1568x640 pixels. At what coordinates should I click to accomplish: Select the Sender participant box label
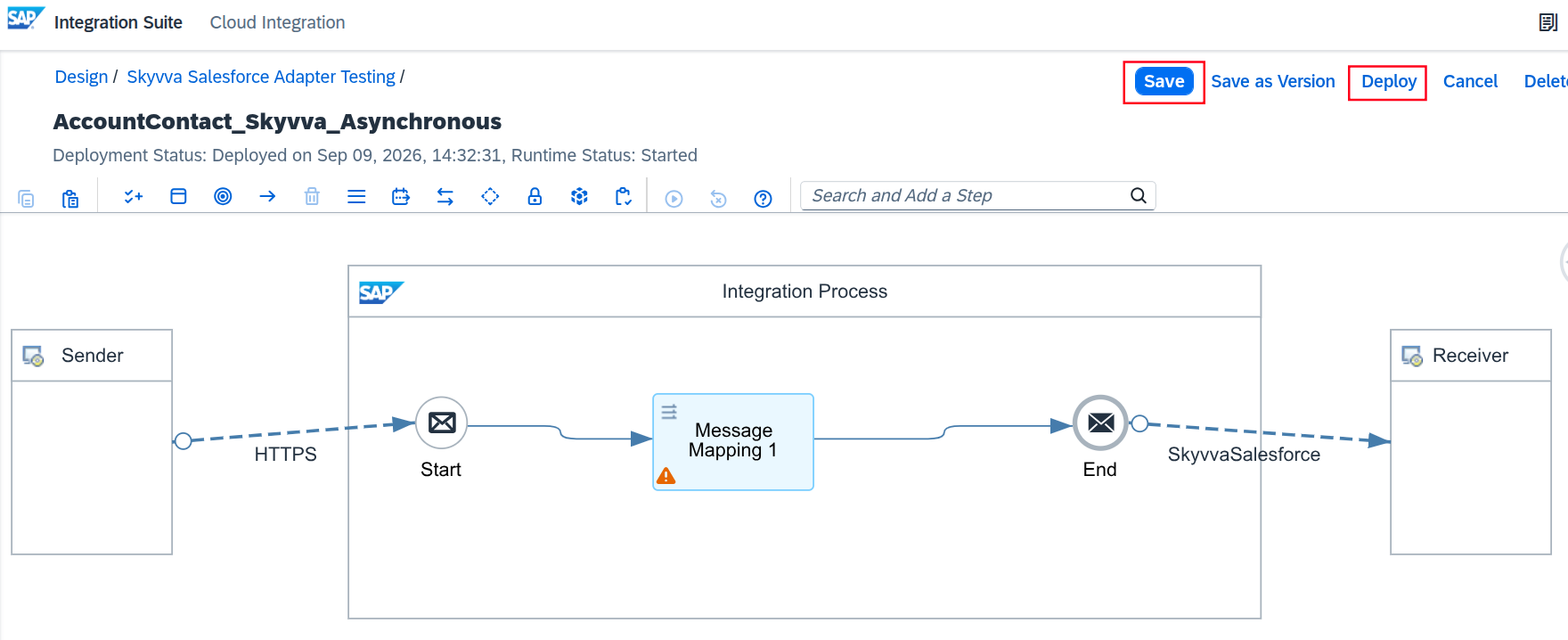point(92,356)
